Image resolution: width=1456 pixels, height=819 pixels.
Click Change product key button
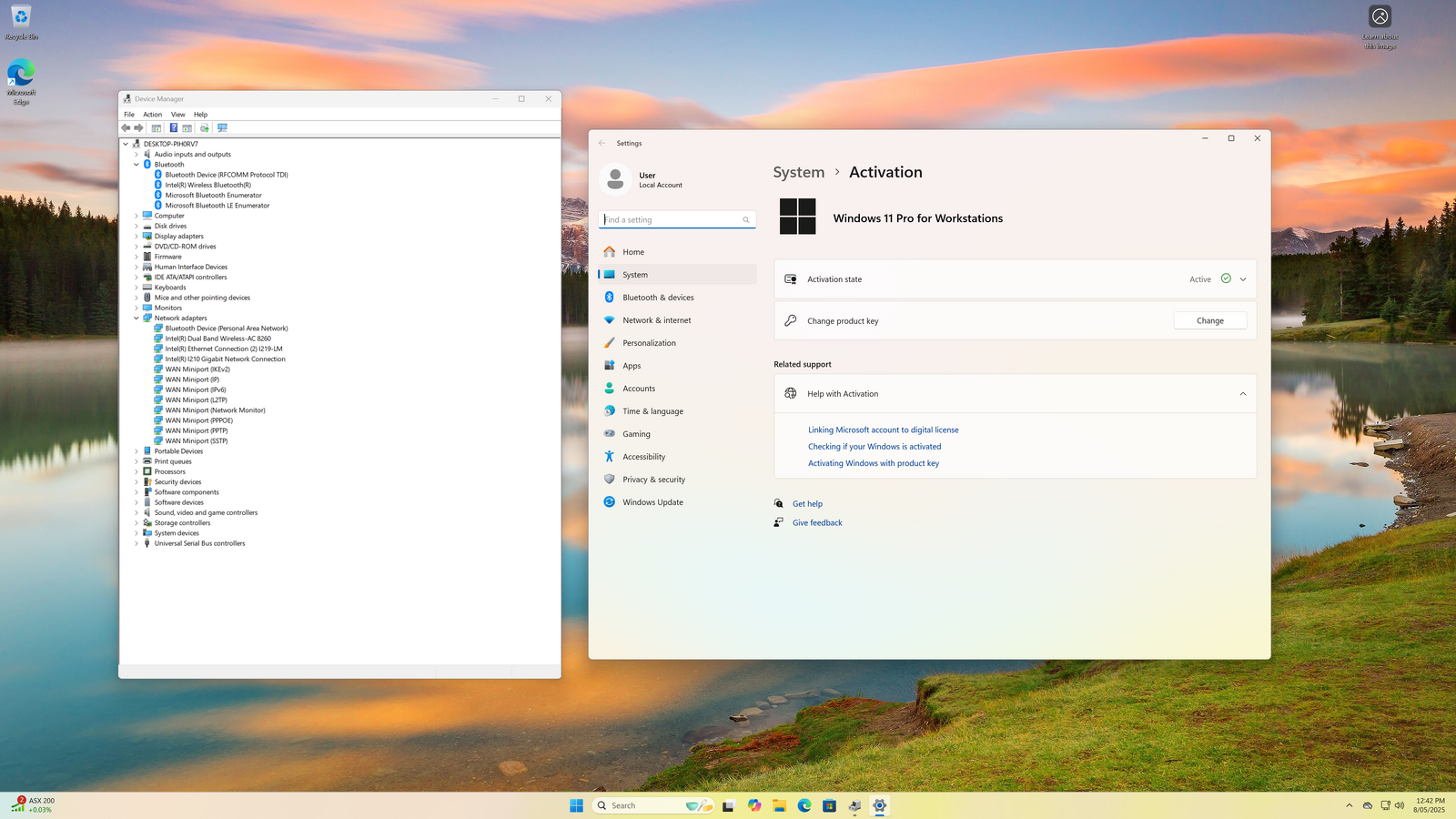(x=1209, y=320)
